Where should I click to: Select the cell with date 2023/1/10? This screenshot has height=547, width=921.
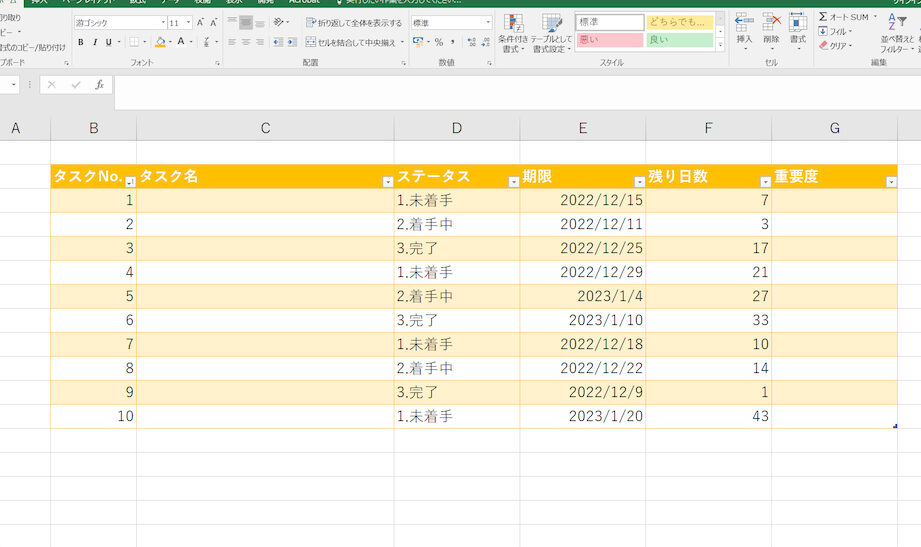pos(583,320)
